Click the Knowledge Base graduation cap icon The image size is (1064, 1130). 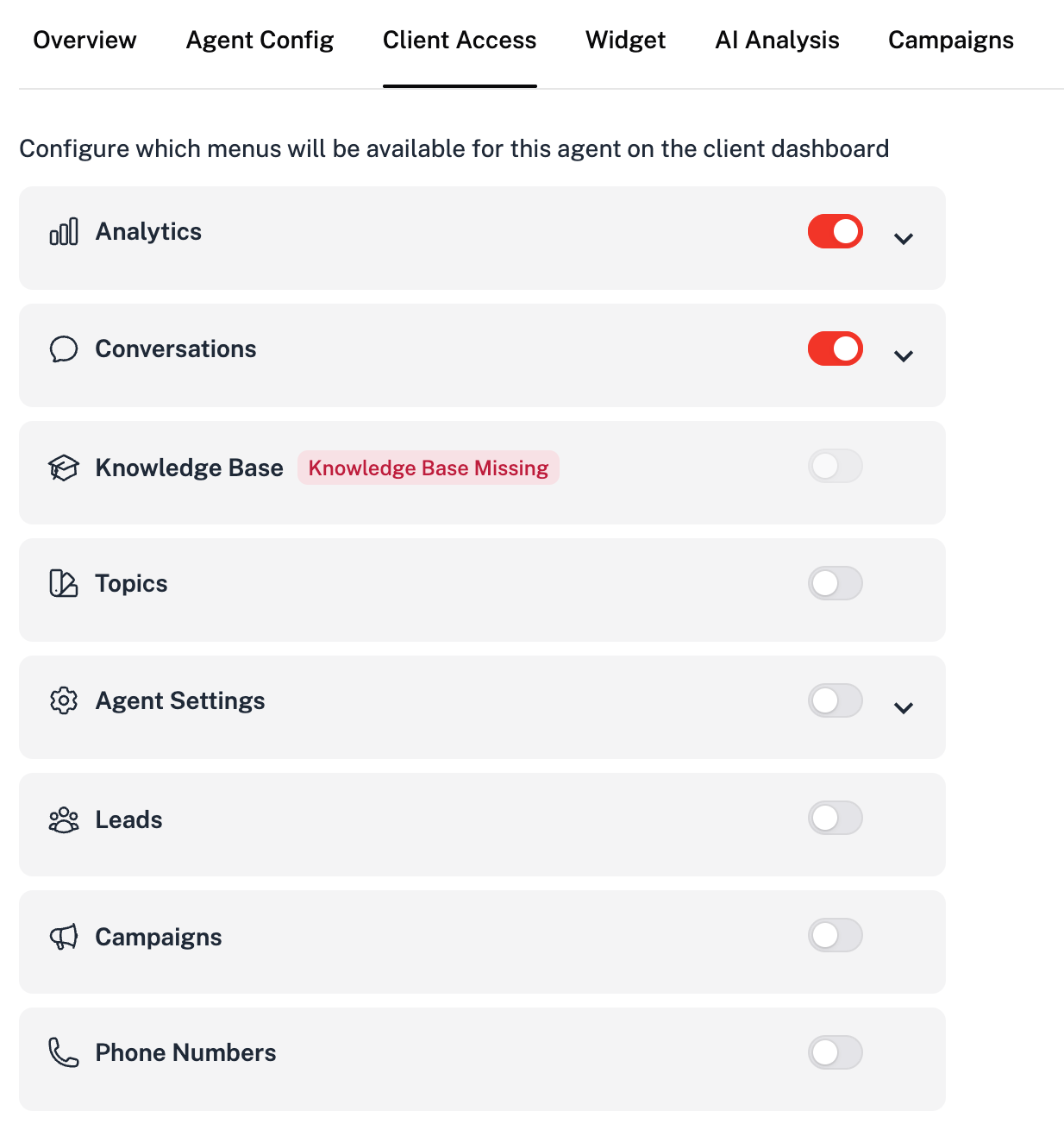click(x=64, y=468)
